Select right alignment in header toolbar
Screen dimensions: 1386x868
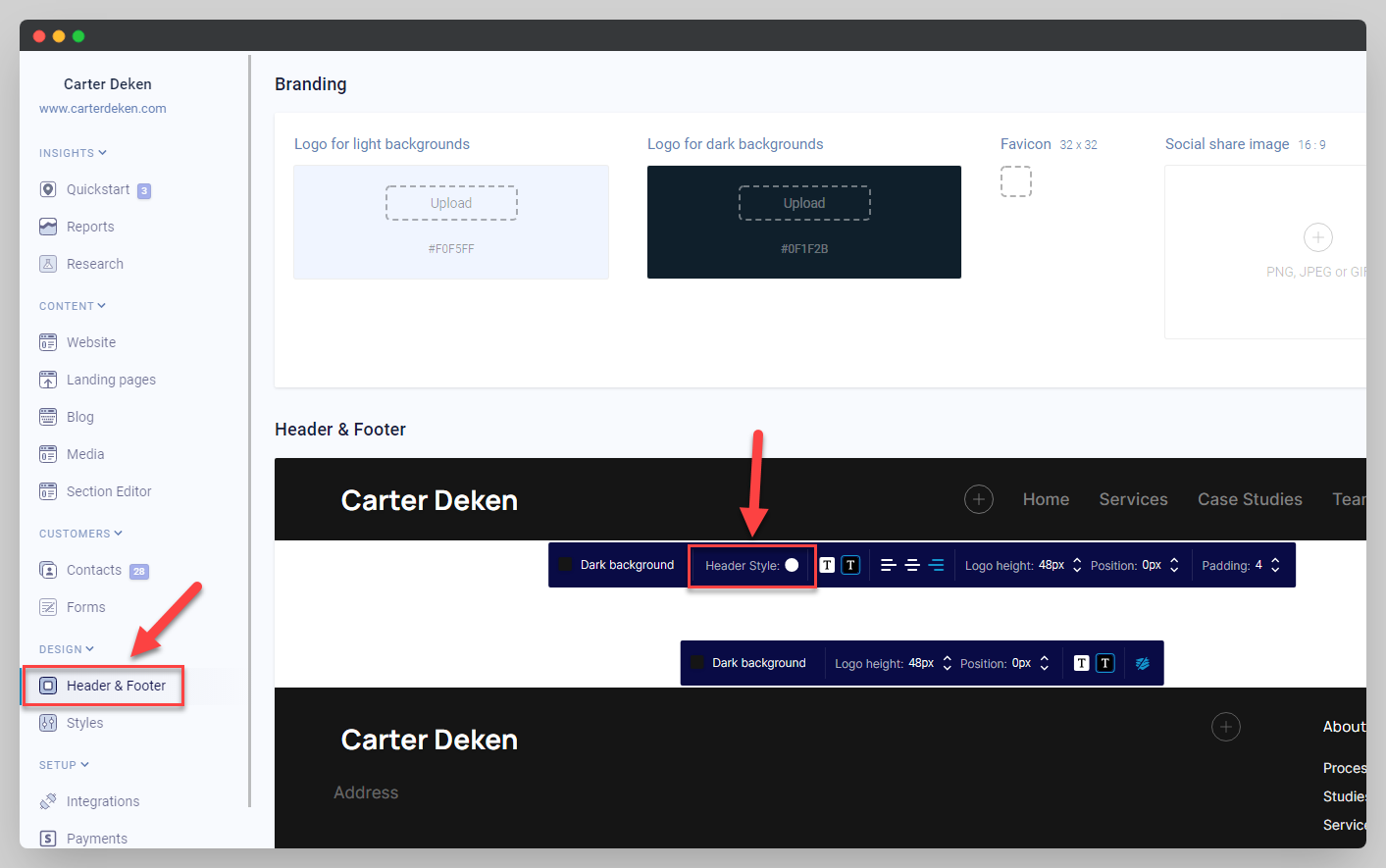click(x=937, y=565)
